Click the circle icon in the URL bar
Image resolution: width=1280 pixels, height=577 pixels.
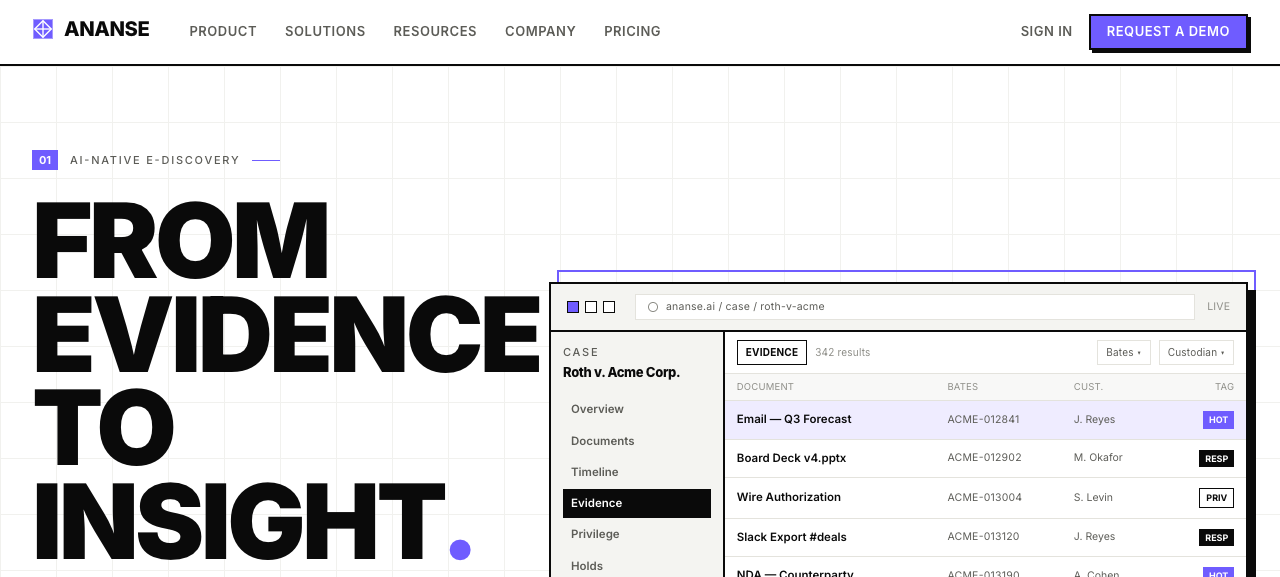[653, 307]
